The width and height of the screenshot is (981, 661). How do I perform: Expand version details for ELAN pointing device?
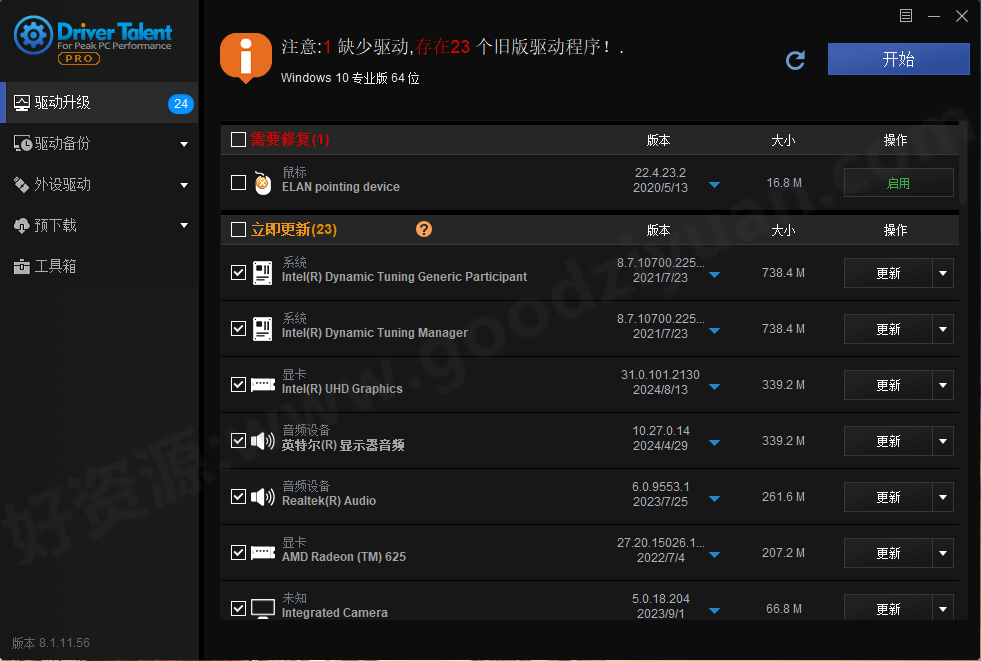click(713, 185)
